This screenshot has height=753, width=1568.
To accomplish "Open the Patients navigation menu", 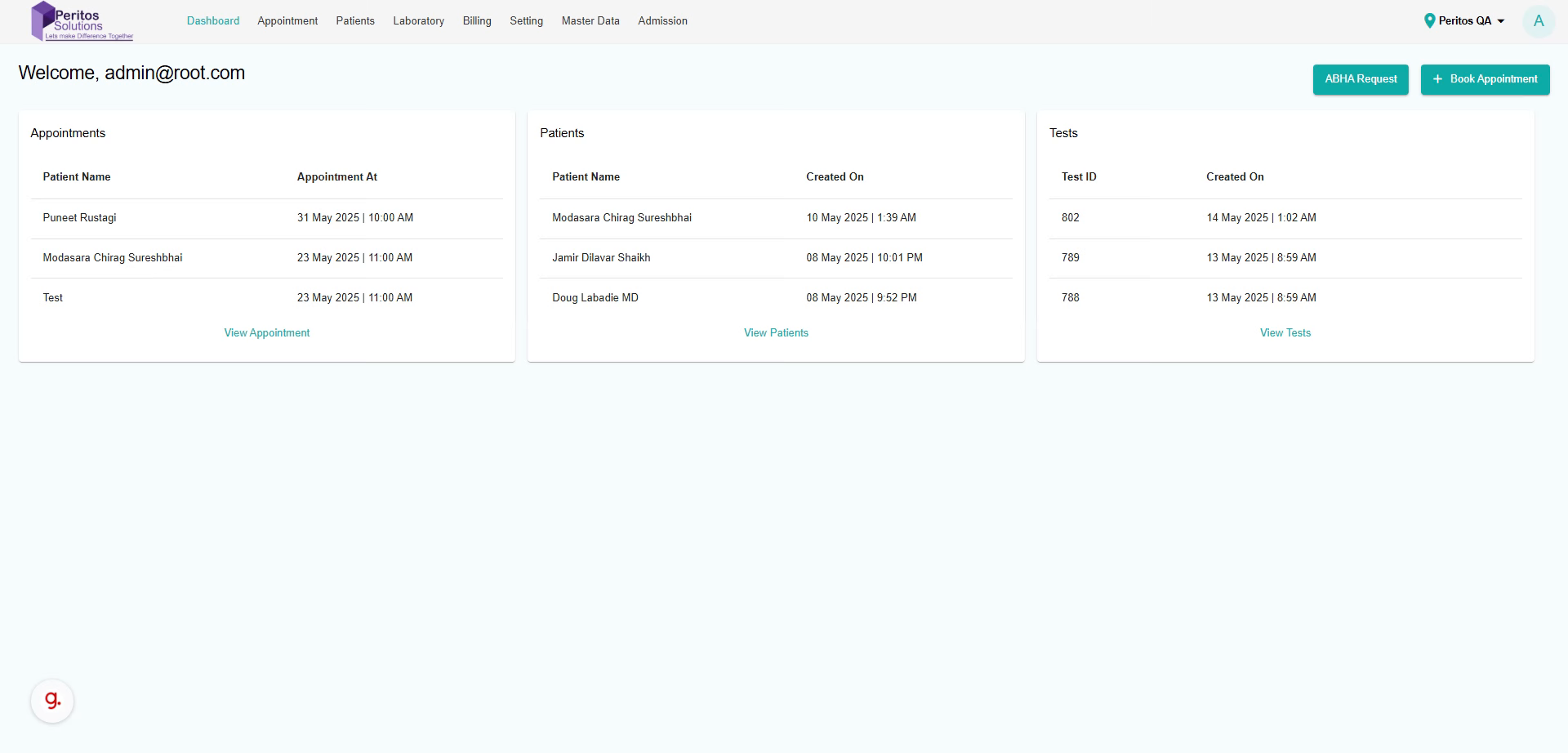I will (355, 21).
